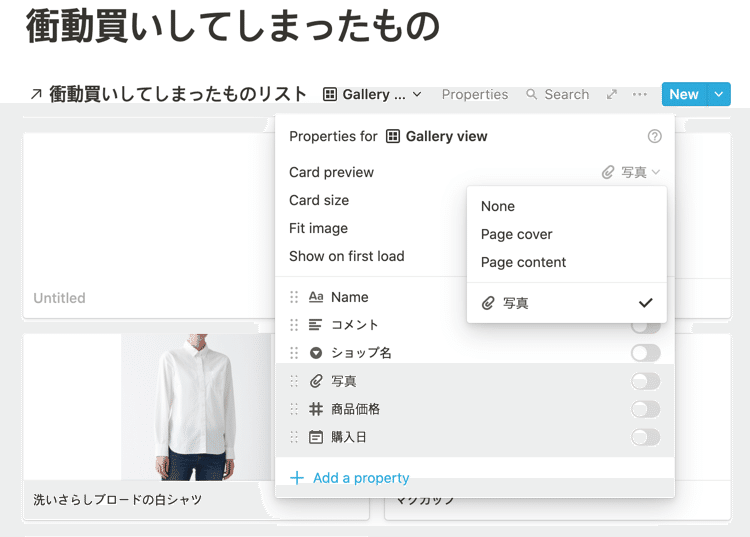This screenshot has height=537, width=750.
Task: Click the calendar date icon for 購入日
Action: tap(316, 437)
